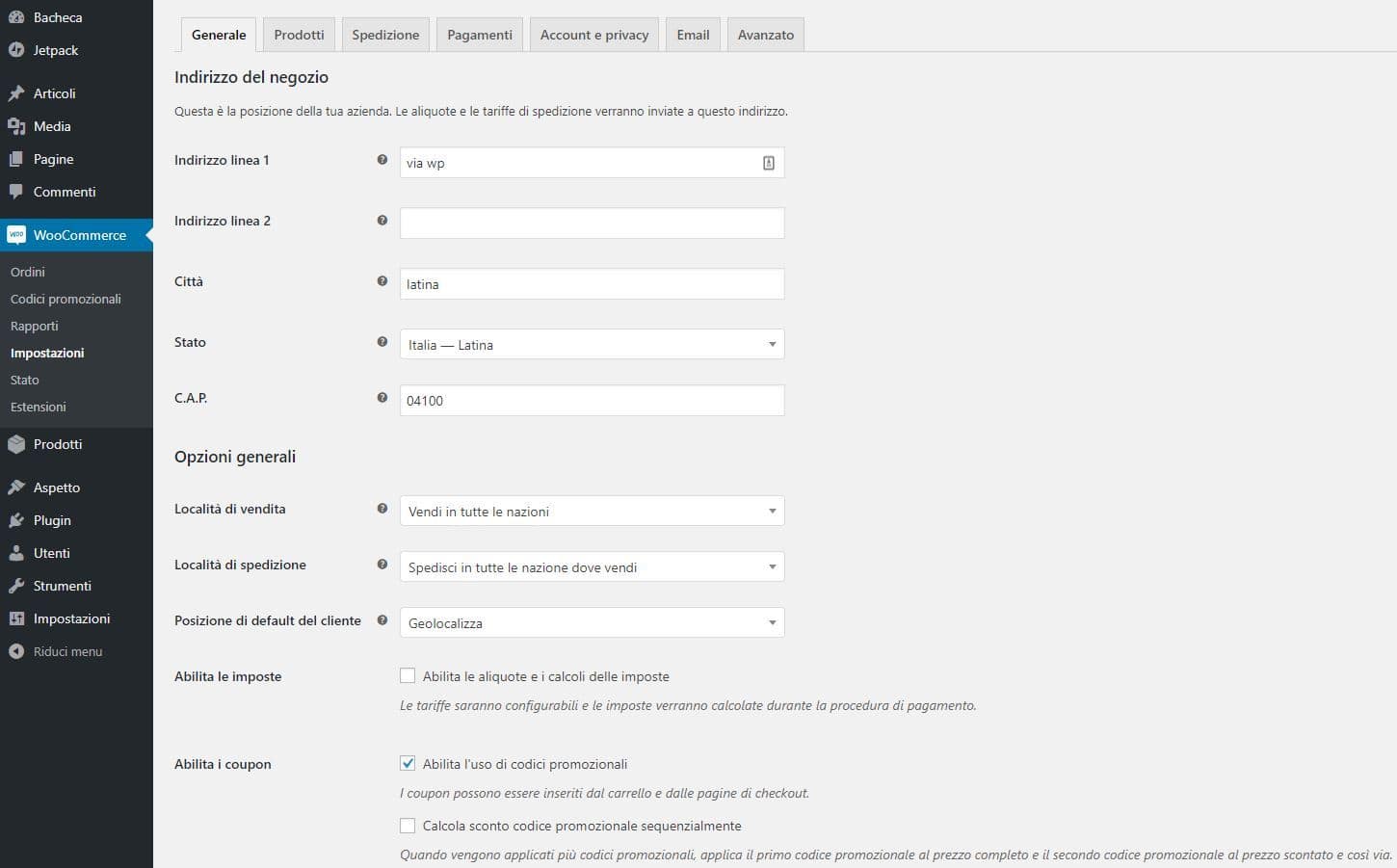
Task: Enable Abilita le aliquote e i calcoli delle imposte
Action: pos(408,676)
